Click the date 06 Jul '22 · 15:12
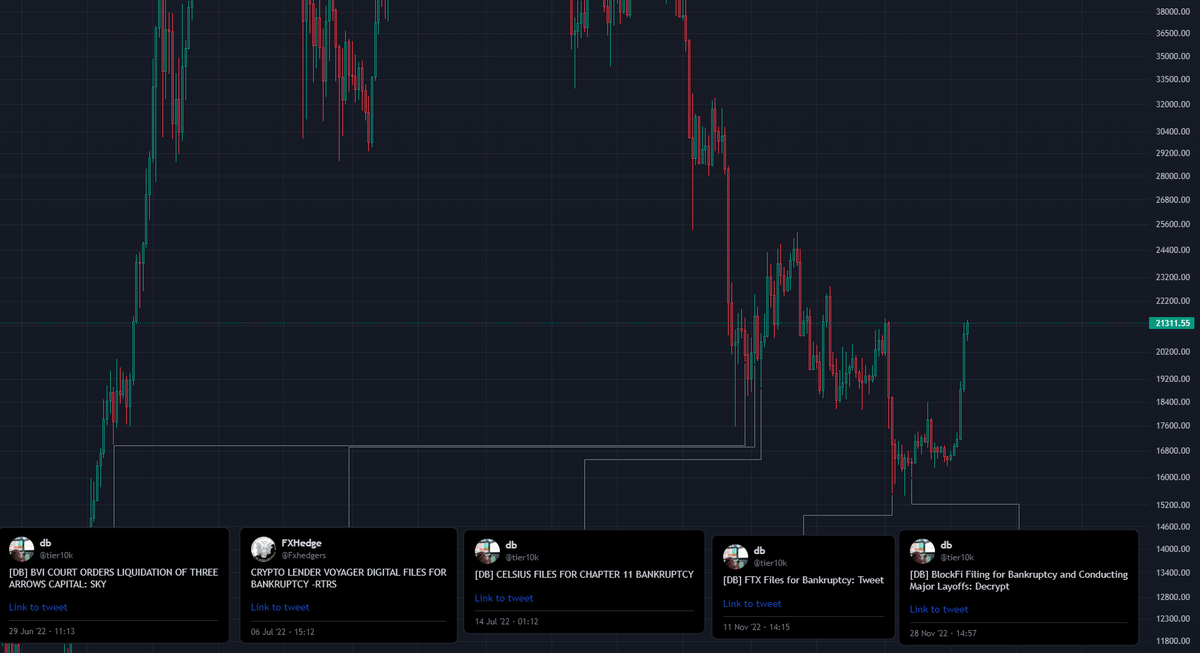Screen dimensions: 1200x653 pos(284,631)
